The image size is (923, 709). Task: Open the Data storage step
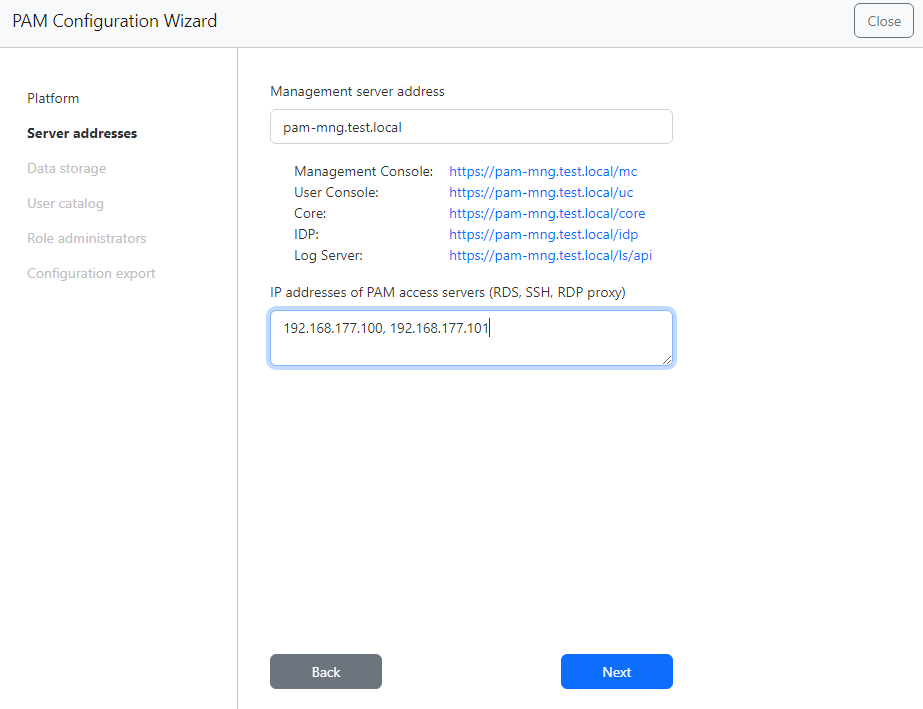[x=66, y=168]
